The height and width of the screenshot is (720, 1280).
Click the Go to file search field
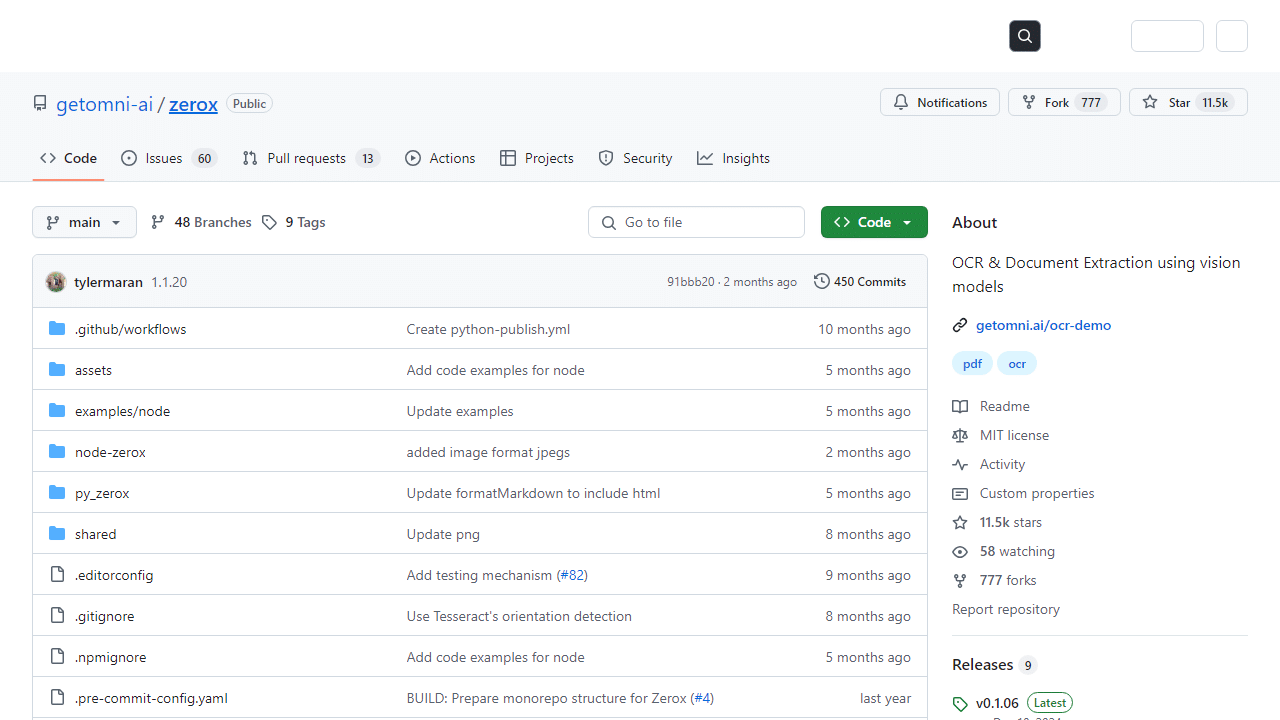tap(696, 222)
